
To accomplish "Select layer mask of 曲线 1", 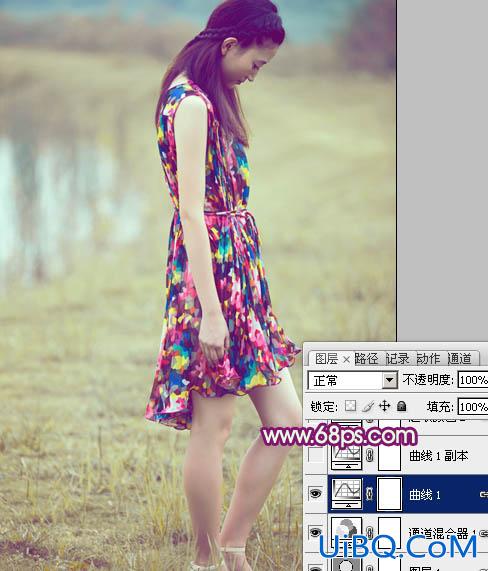I will pos(389,494).
